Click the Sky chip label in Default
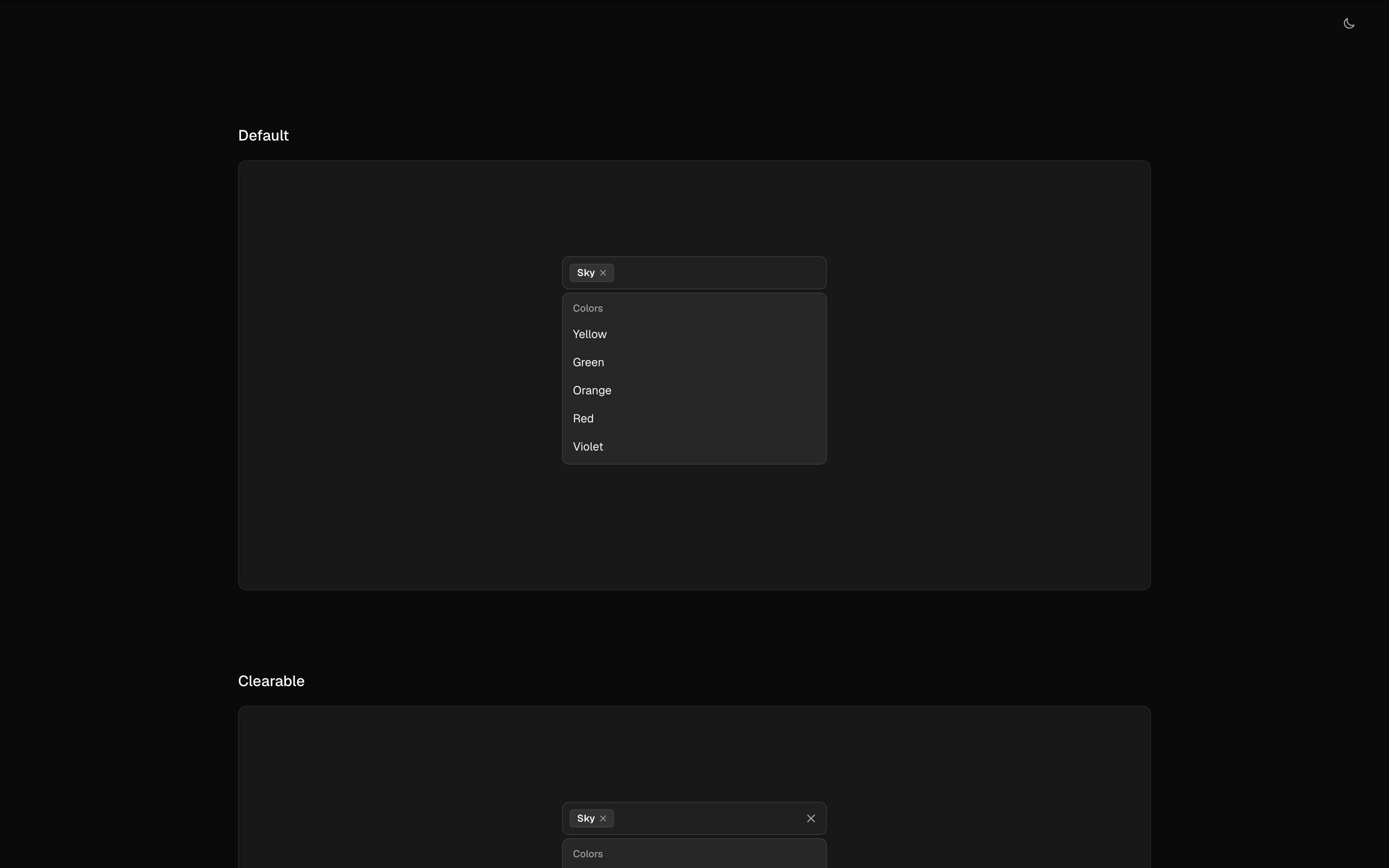 [585, 273]
